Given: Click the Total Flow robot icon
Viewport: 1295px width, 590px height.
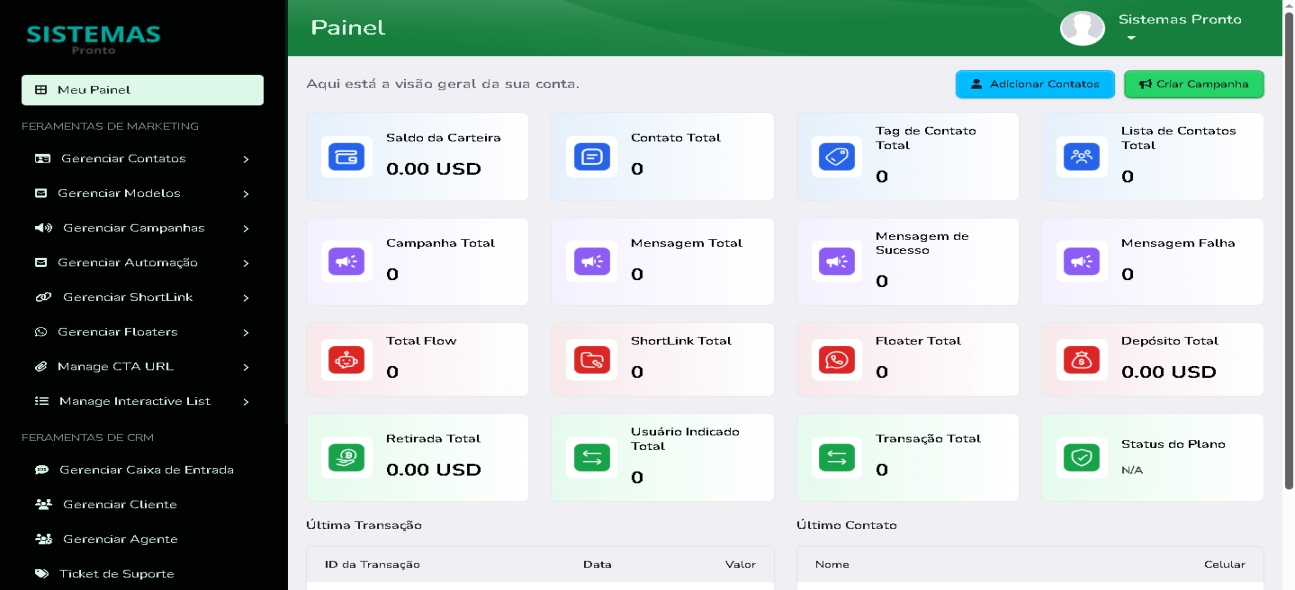Looking at the screenshot, I should point(347,360).
